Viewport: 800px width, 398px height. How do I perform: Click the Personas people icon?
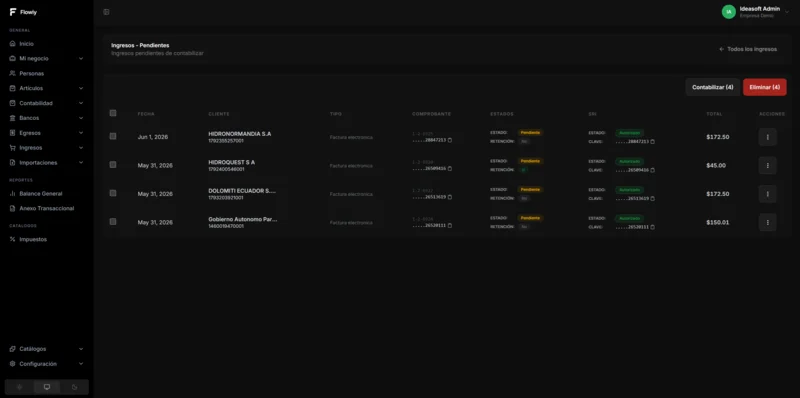(x=13, y=73)
